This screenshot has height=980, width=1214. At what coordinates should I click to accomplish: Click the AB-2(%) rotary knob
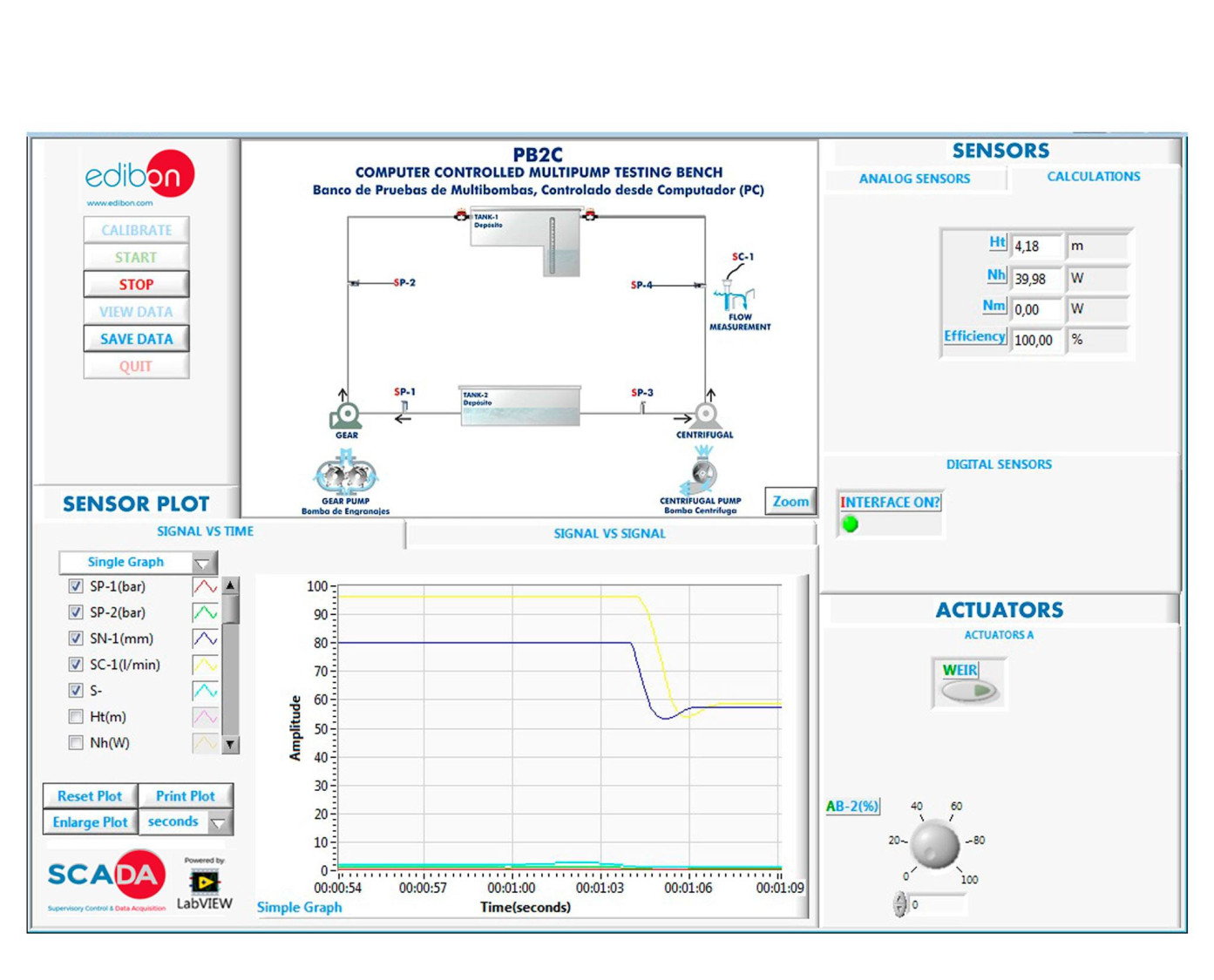(935, 843)
